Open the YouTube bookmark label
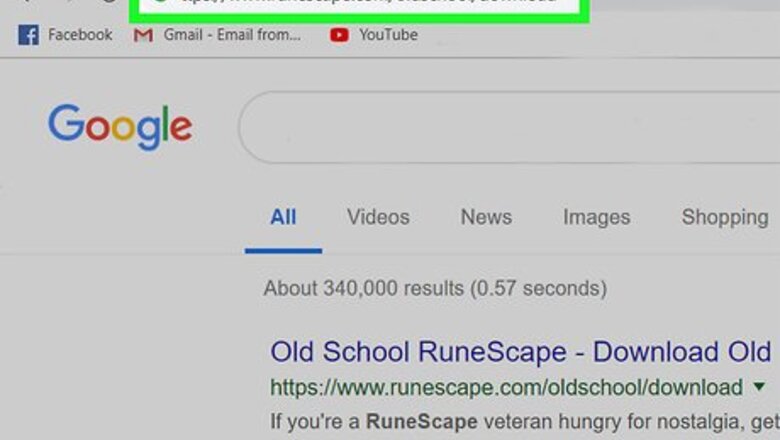 [x=388, y=35]
